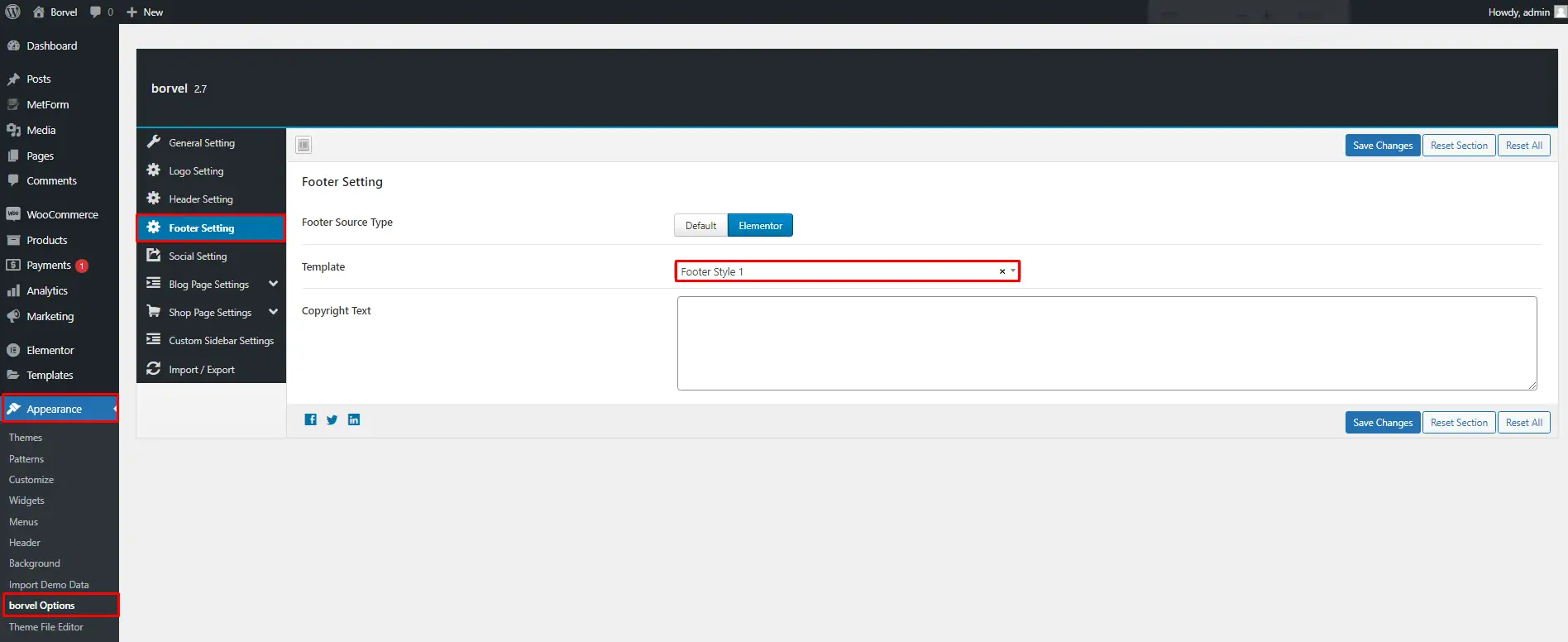
Task: Click the top Save Changes button
Action: pyautogui.click(x=1382, y=146)
